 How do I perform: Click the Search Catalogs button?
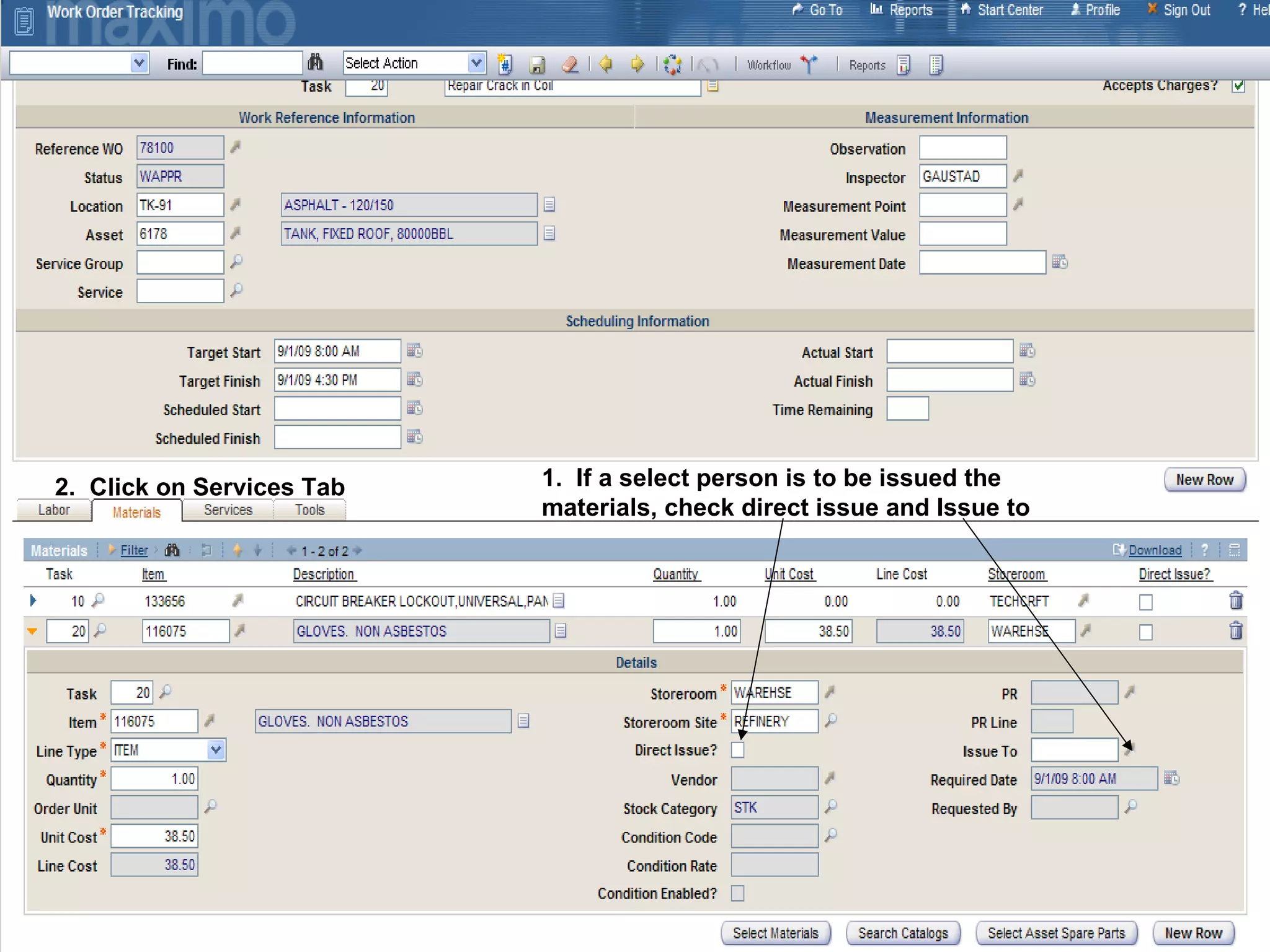903,933
